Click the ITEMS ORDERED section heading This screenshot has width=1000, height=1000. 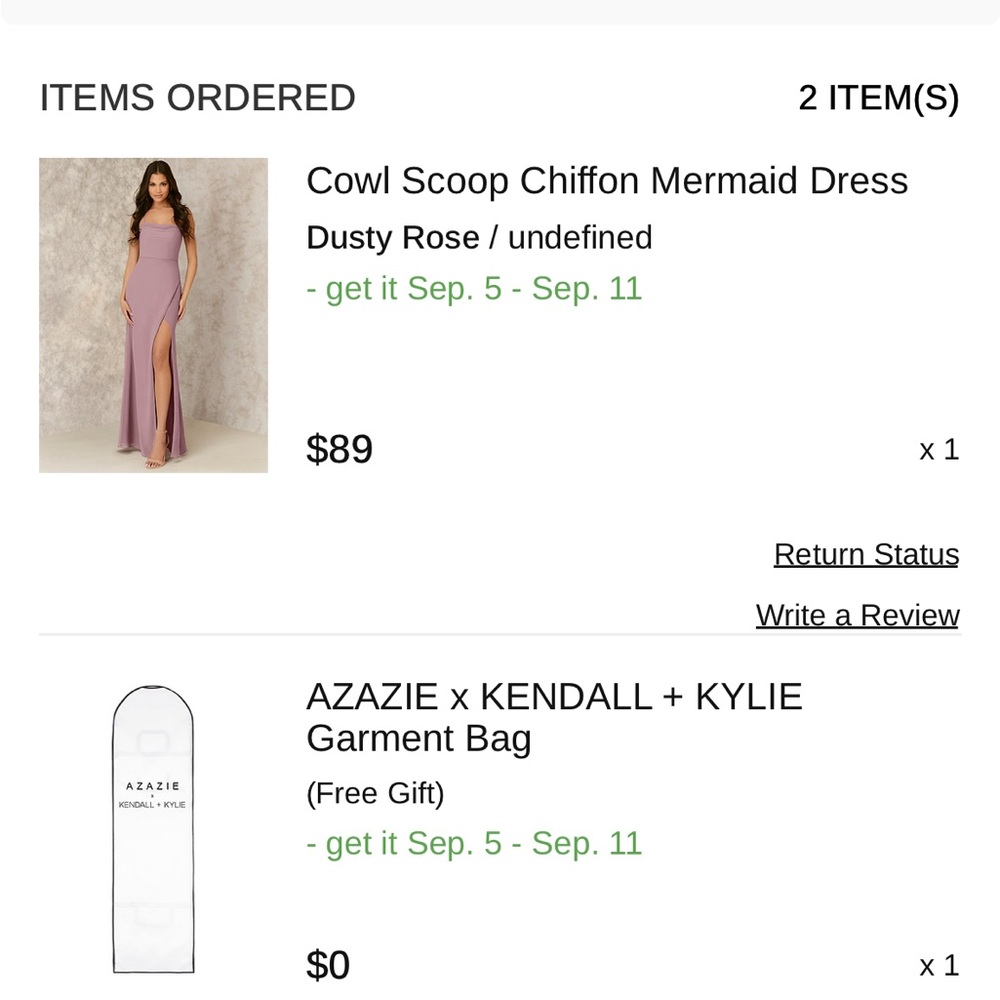[197, 98]
